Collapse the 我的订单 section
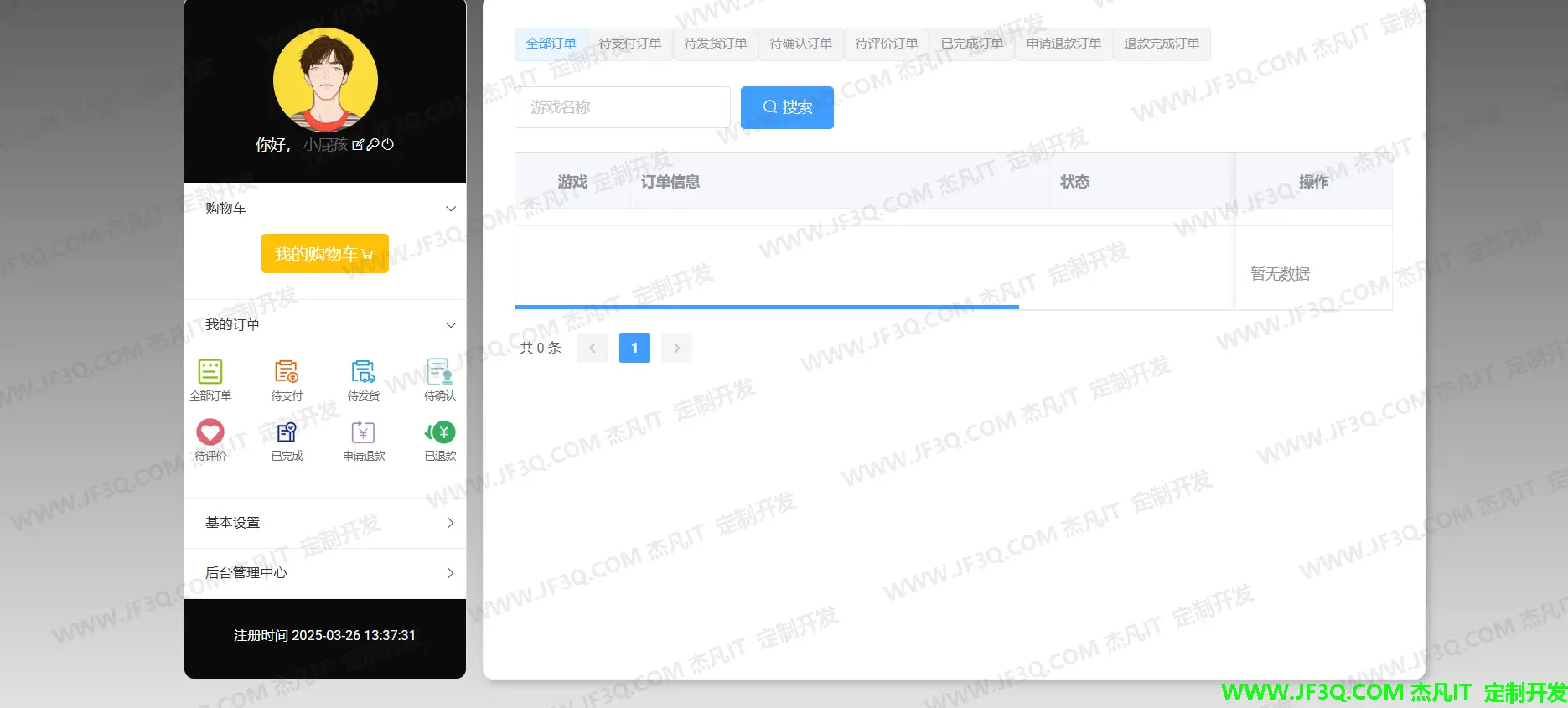This screenshot has height=708, width=1568. coord(450,325)
